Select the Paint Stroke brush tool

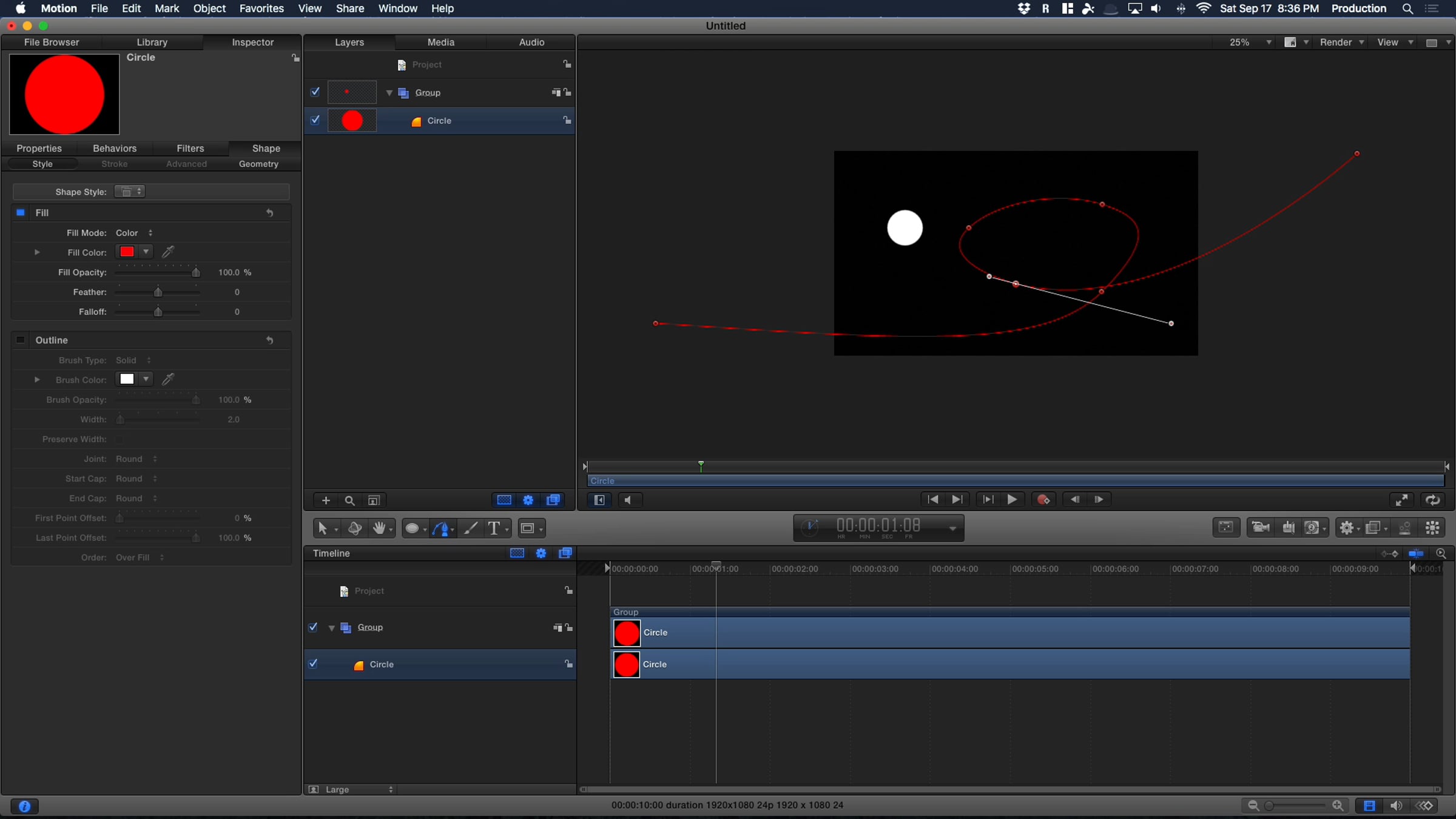point(470,528)
